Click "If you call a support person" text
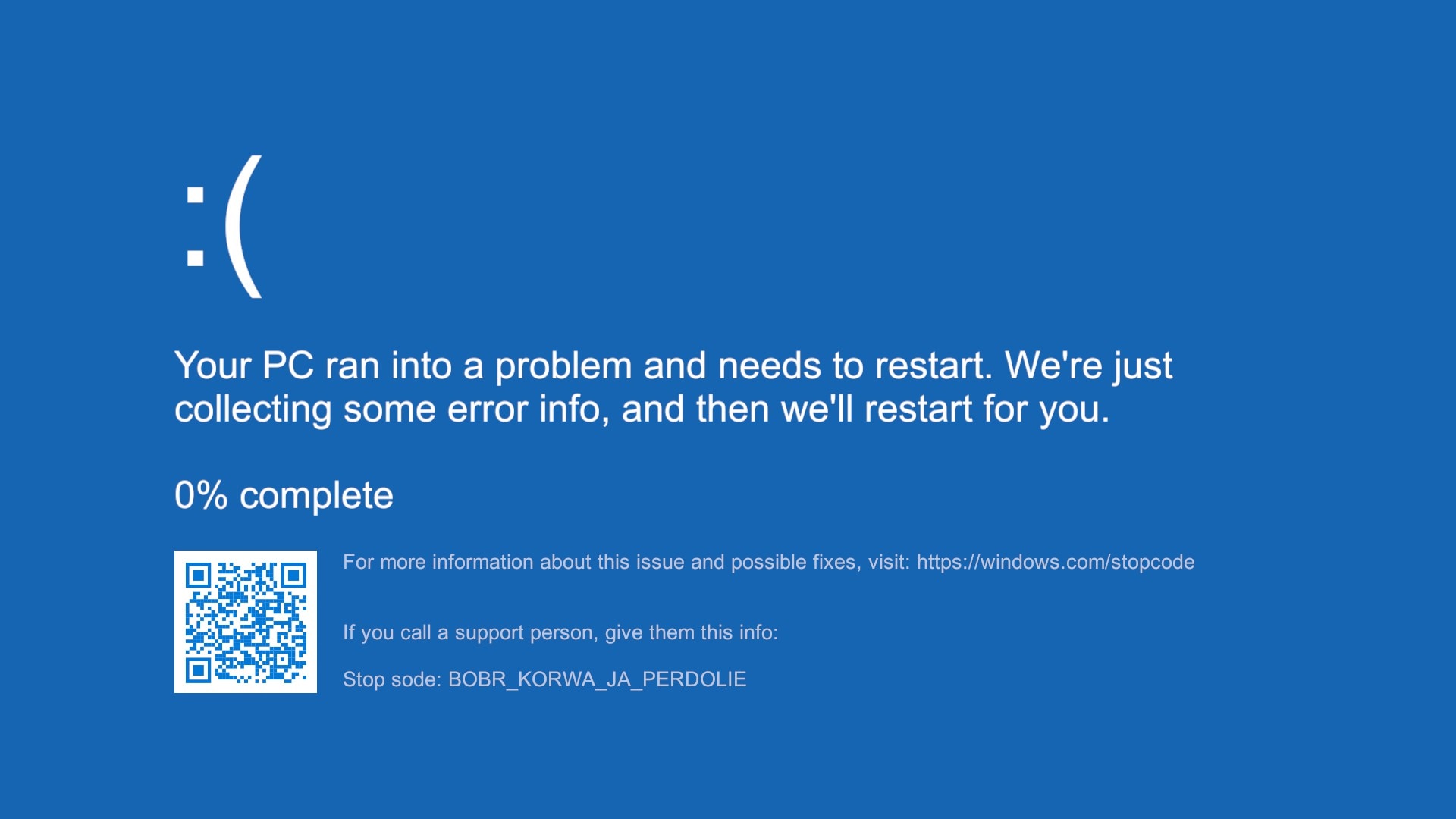Viewport: 1456px width, 819px height. pos(471,632)
